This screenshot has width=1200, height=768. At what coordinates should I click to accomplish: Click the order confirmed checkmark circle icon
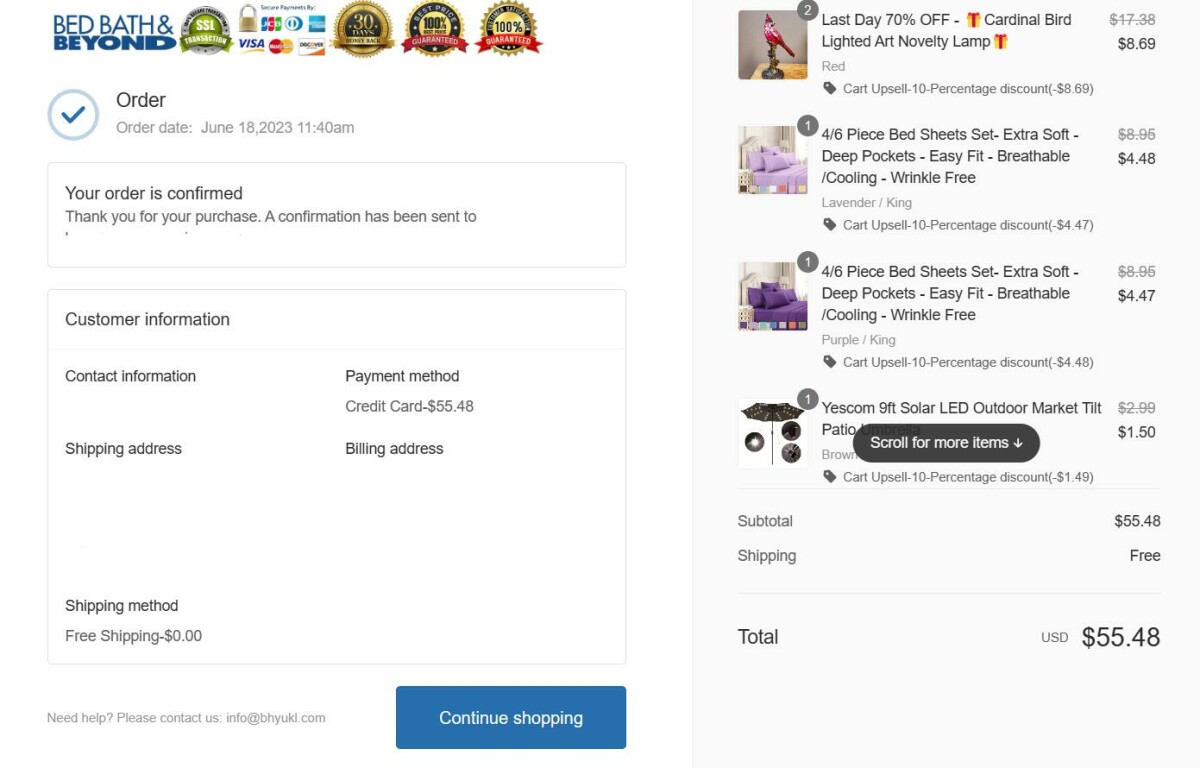point(73,115)
